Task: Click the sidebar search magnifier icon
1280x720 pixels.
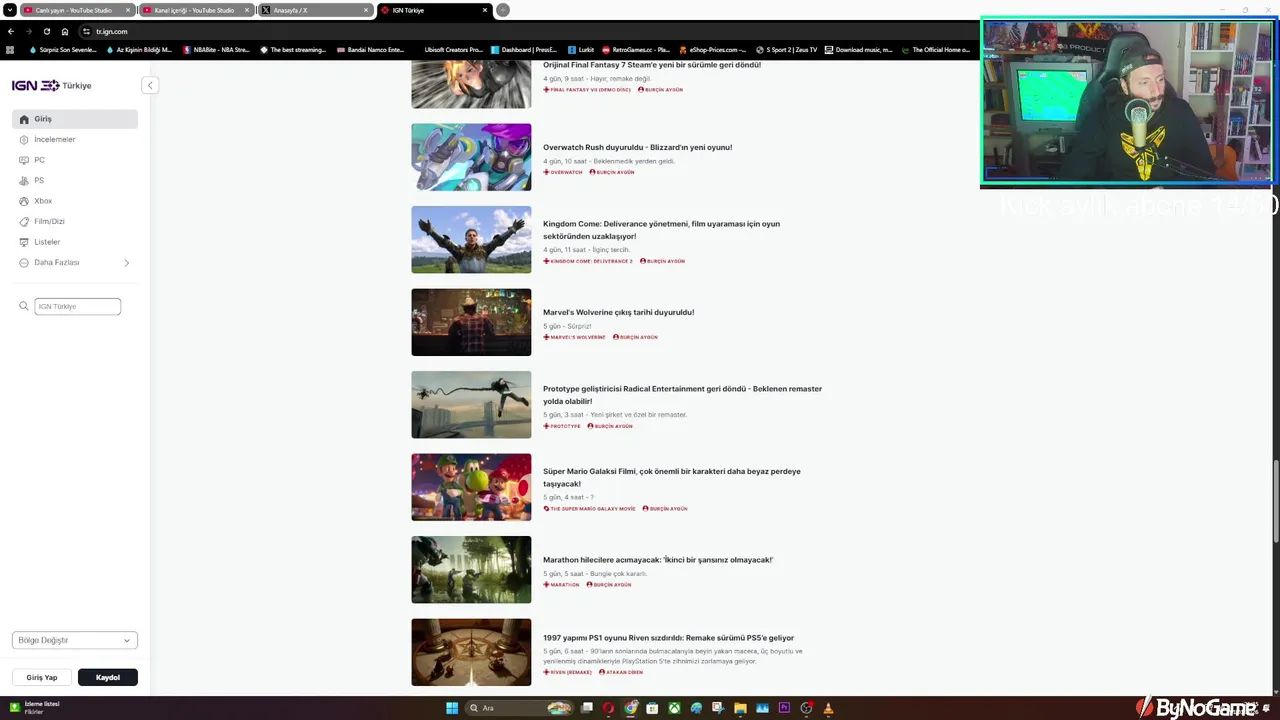Action: tap(24, 306)
